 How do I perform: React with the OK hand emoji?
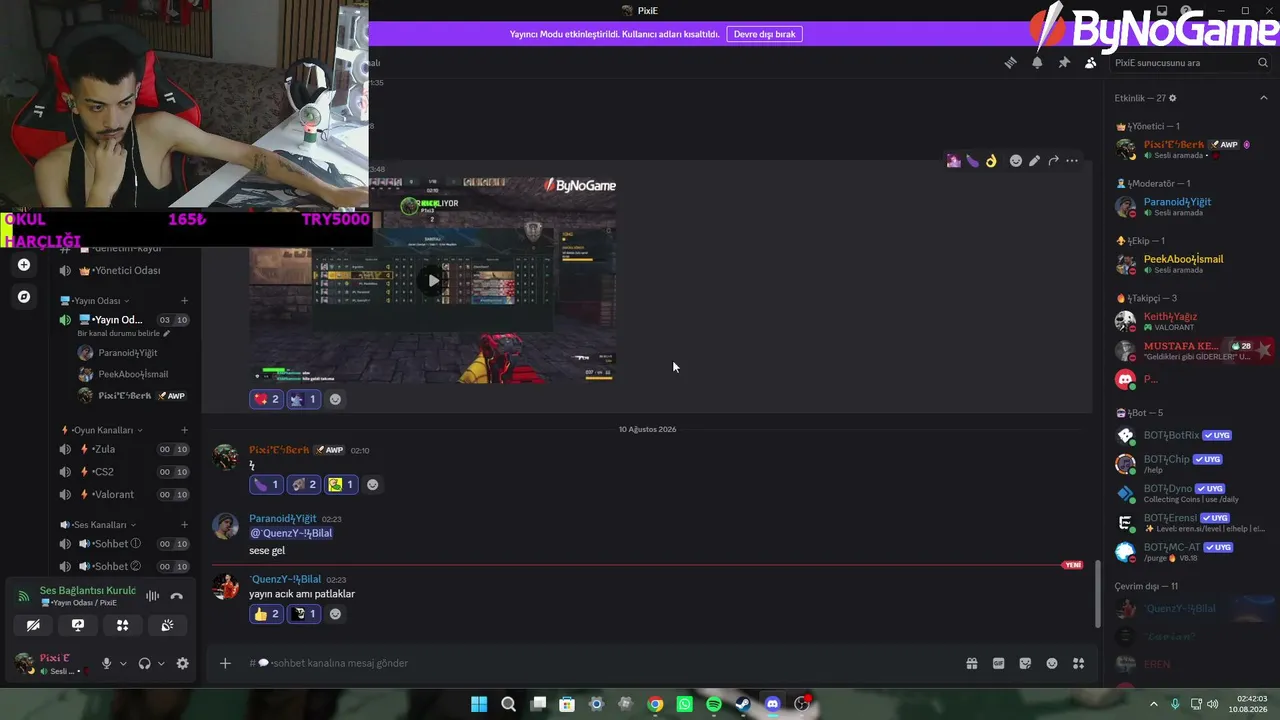(991, 160)
